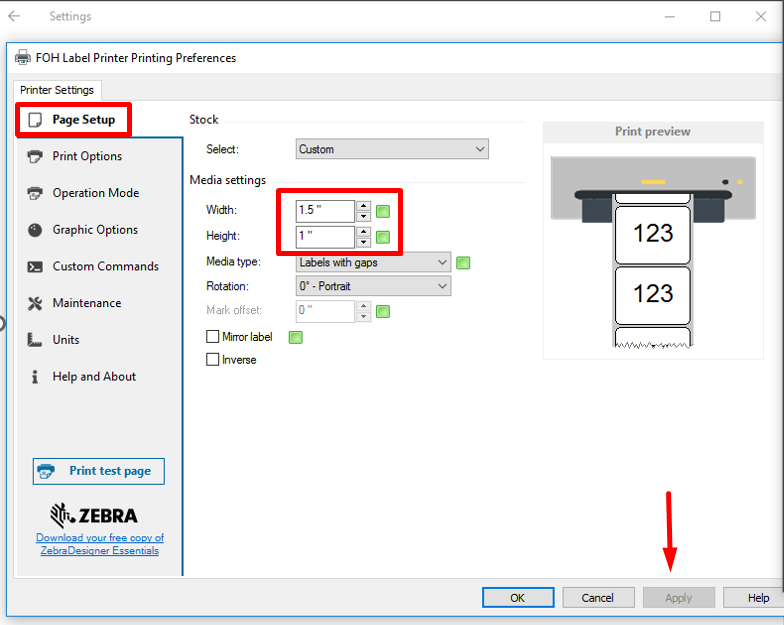Click the printer icon in dialog title

click(22, 58)
